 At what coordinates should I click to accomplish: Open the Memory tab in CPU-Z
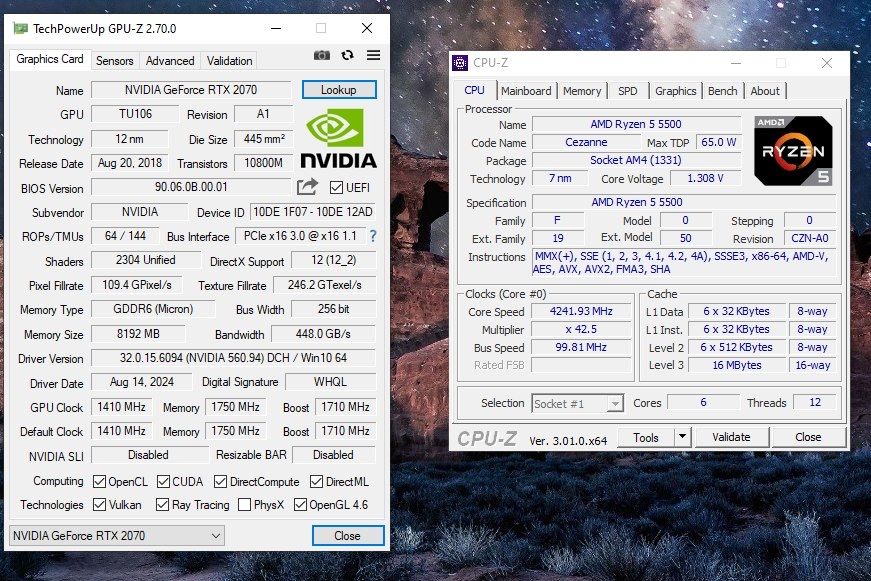click(582, 91)
